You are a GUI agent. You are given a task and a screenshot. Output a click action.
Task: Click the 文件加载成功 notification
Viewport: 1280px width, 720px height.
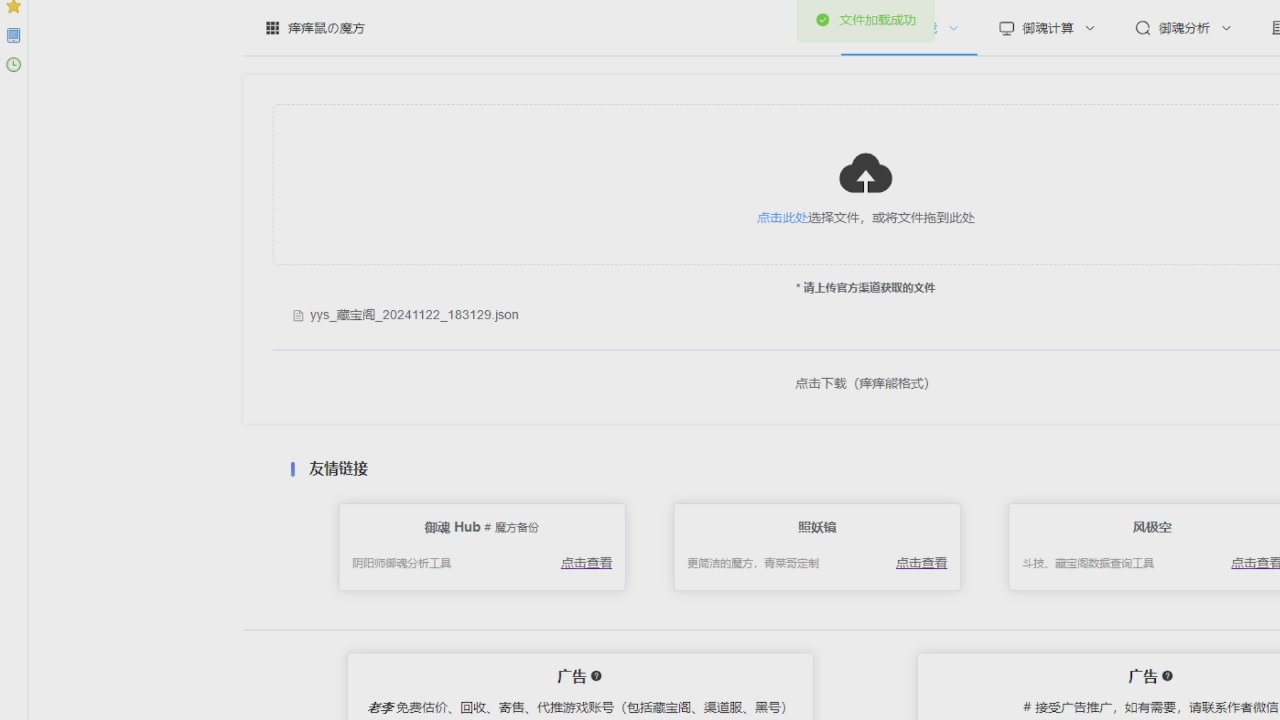866,20
